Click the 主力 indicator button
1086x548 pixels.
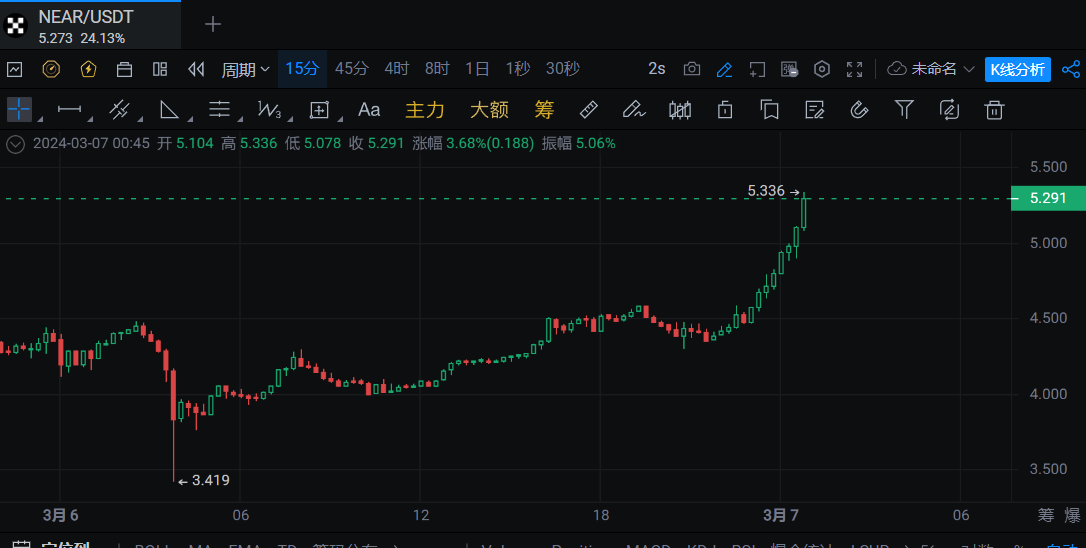point(424,109)
